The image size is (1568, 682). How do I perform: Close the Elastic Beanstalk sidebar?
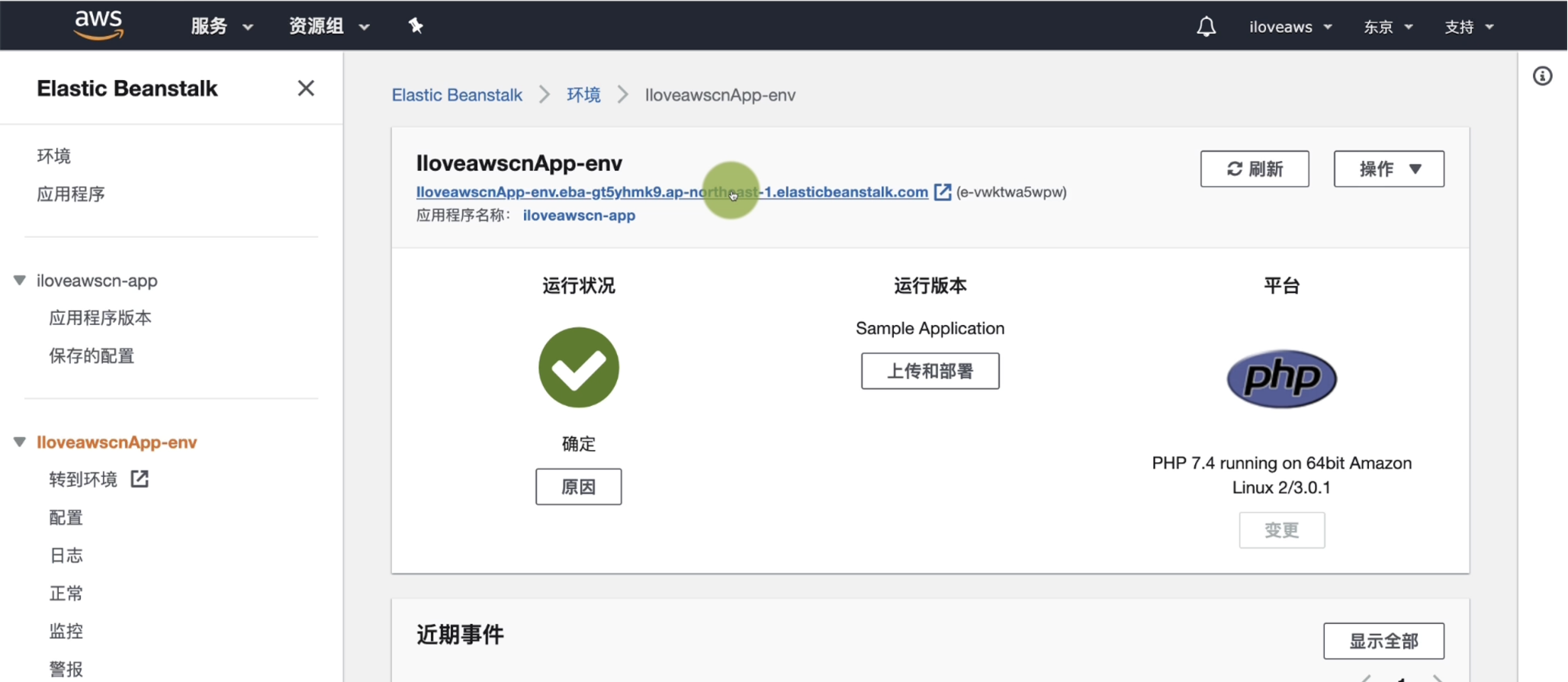coord(306,88)
